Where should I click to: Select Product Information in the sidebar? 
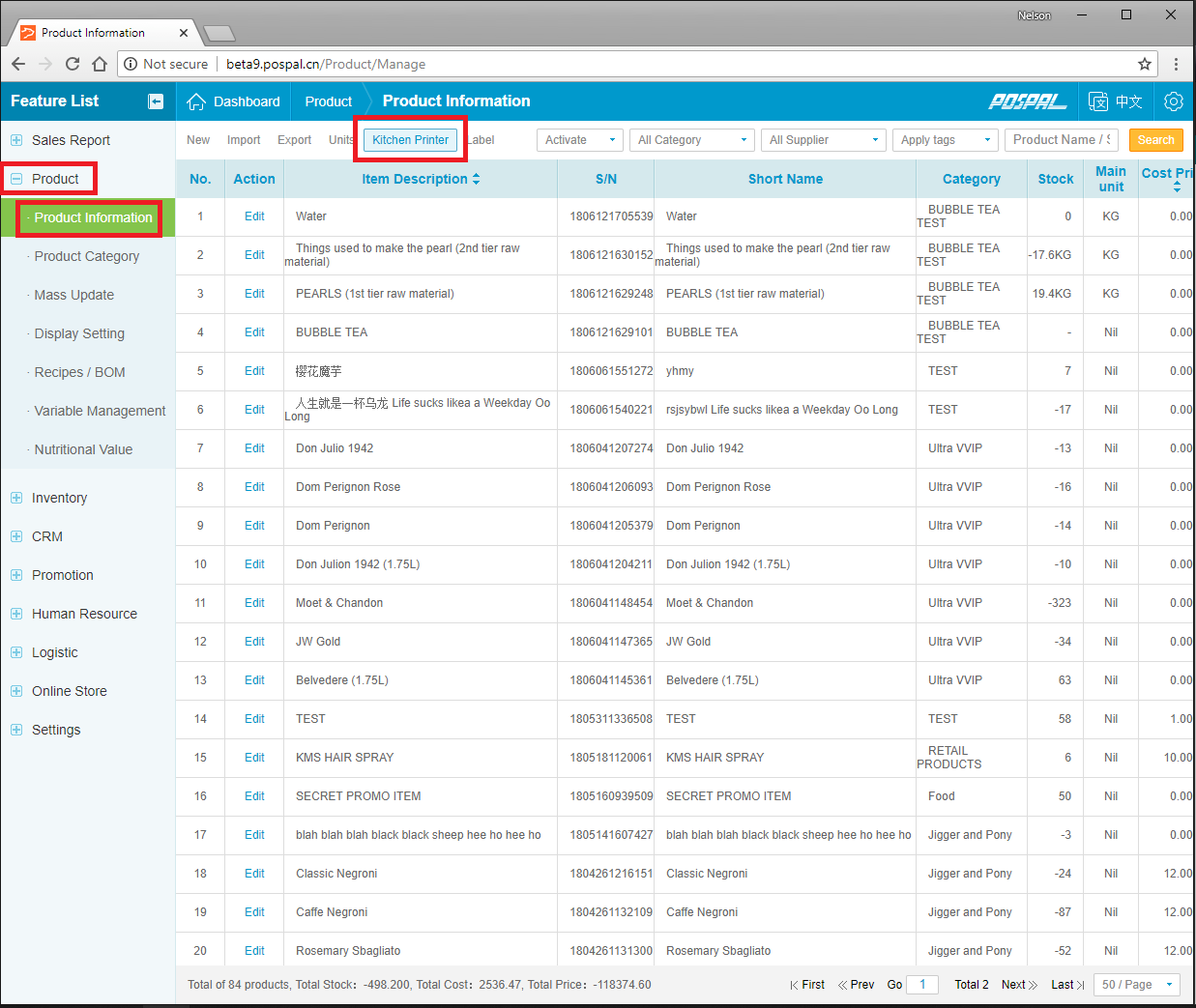[x=94, y=217]
